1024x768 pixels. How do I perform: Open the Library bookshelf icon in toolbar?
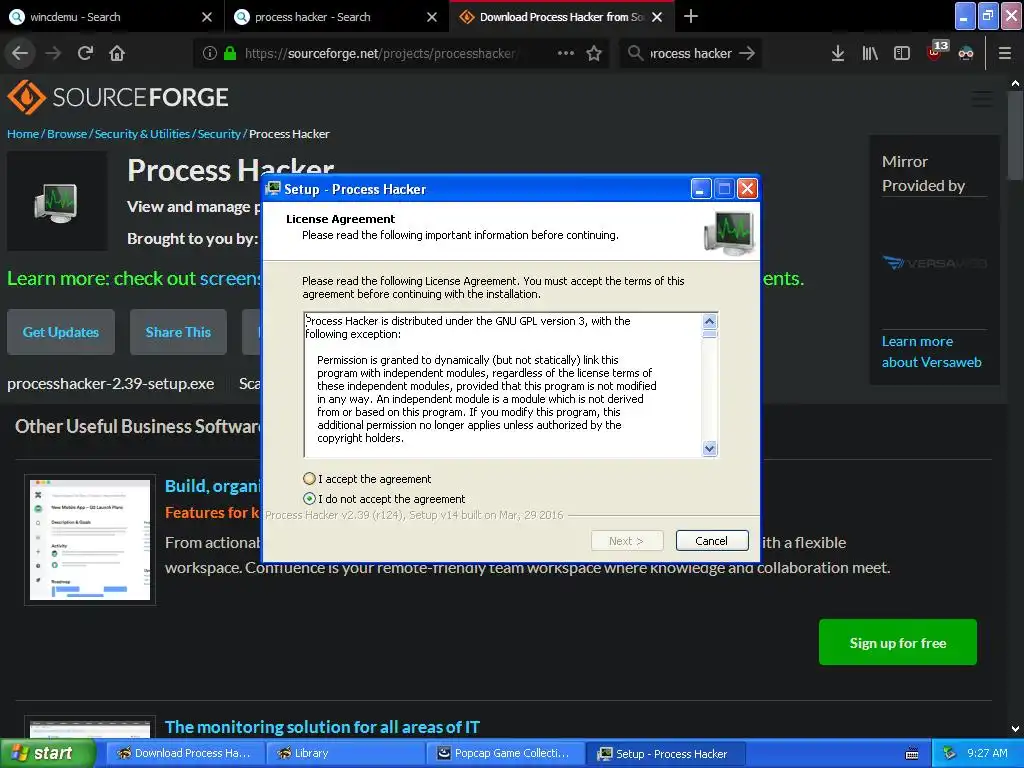[x=870, y=53]
